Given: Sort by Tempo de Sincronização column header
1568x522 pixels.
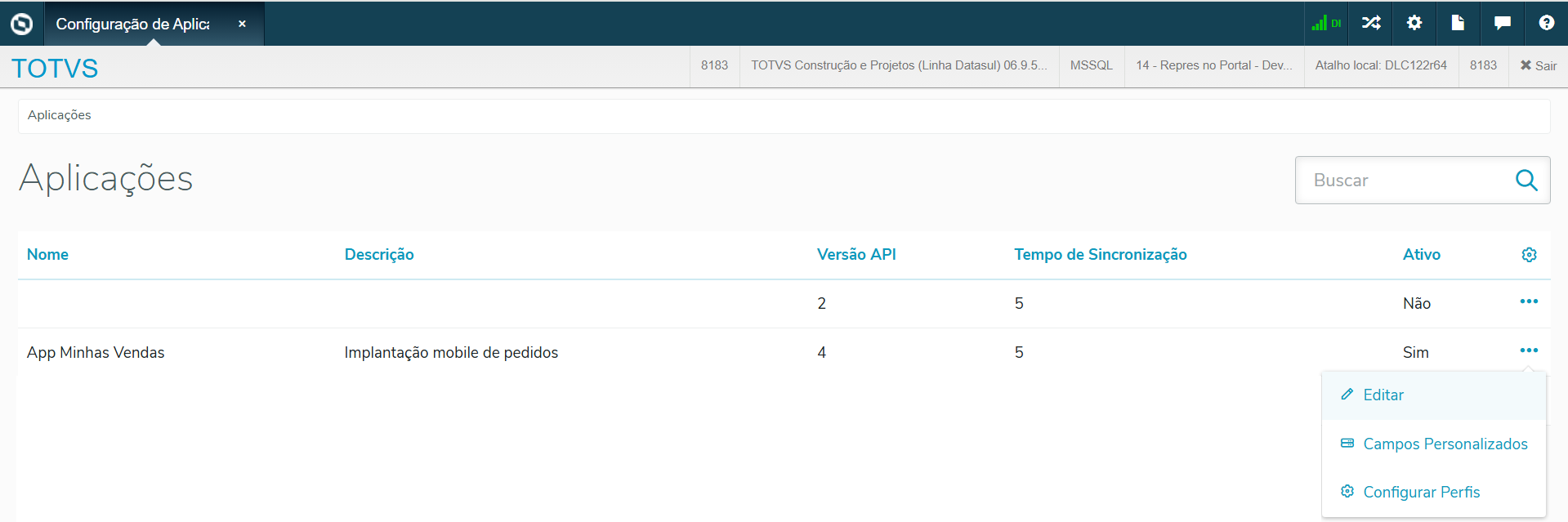Looking at the screenshot, I should [1101, 255].
